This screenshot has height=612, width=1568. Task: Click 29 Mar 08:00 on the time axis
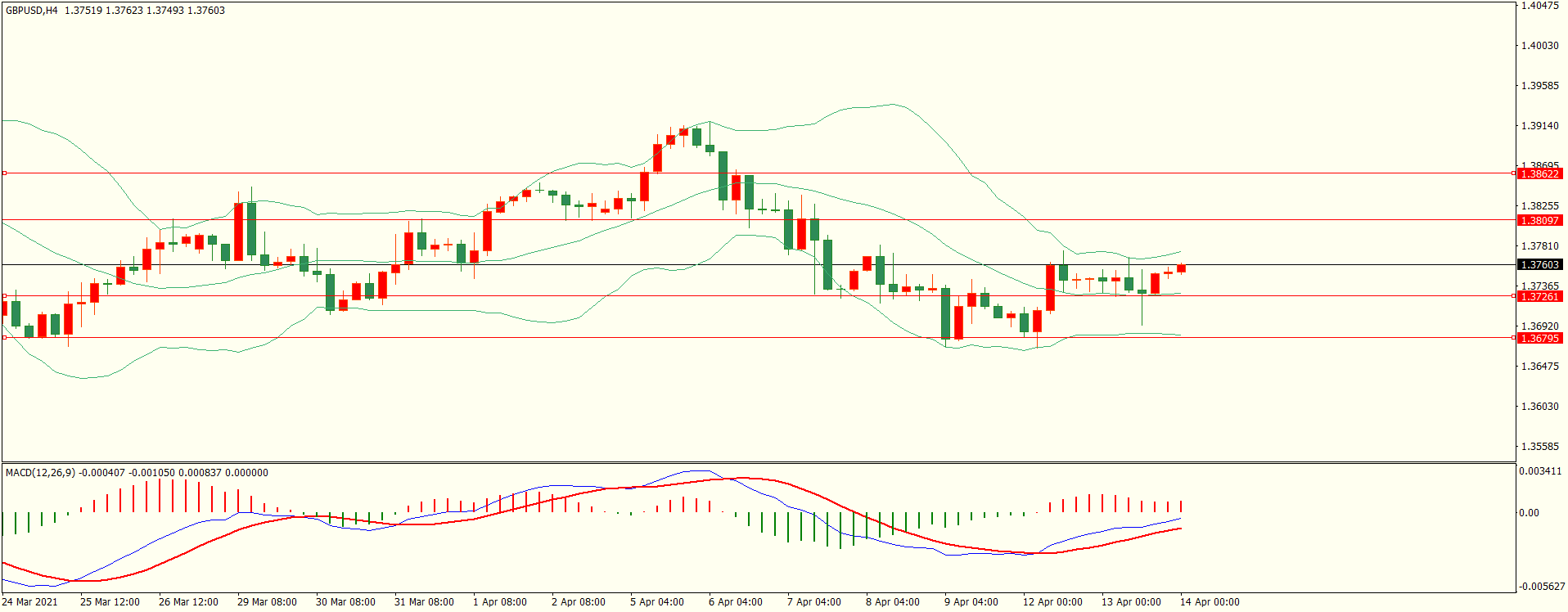(267, 602)
